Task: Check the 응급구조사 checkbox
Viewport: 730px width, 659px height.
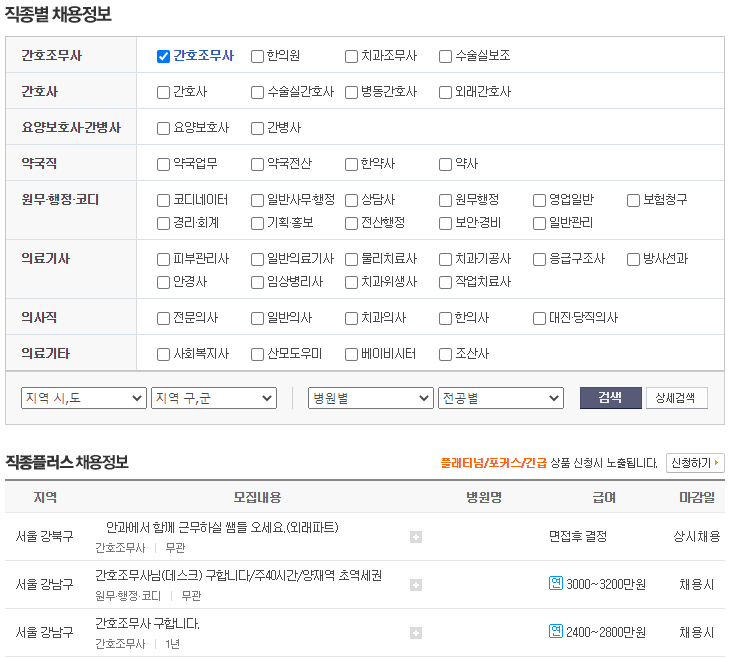Action: (540, 259)
